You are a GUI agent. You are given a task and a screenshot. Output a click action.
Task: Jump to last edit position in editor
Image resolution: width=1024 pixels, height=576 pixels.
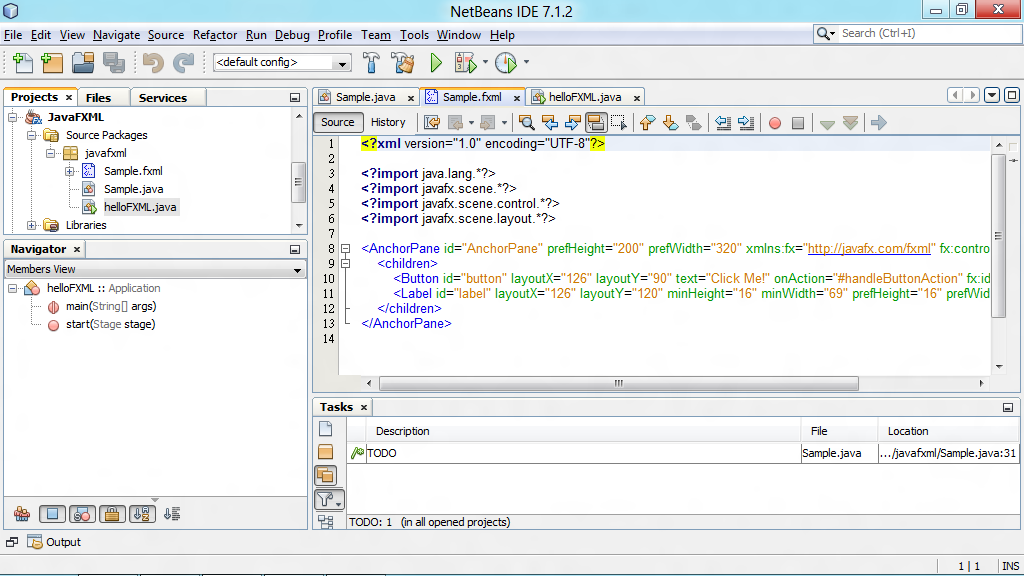[x=433, y=122]
